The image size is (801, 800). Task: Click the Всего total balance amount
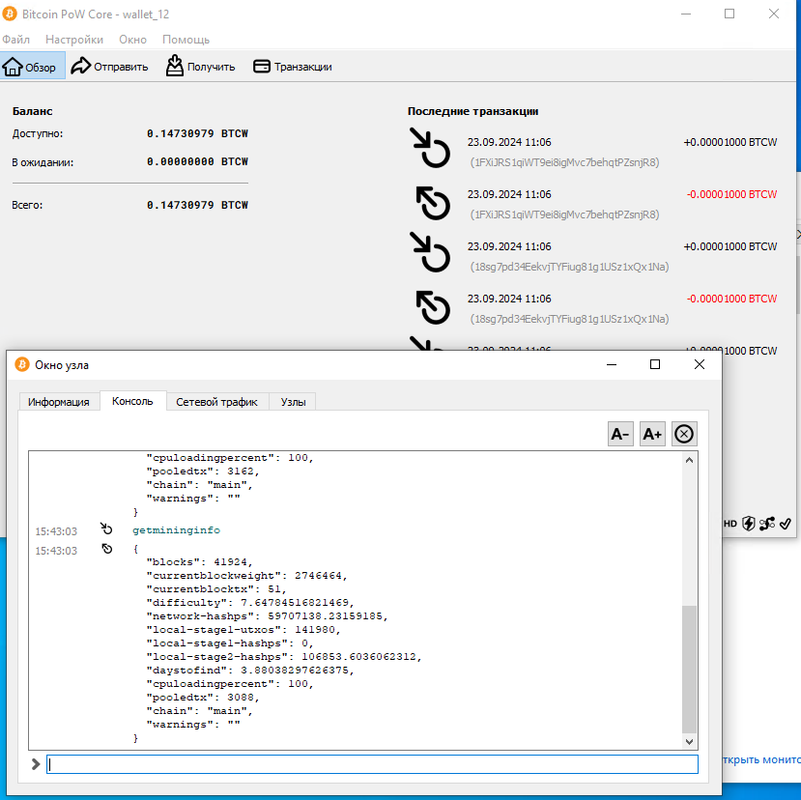(x=197, y=205)
